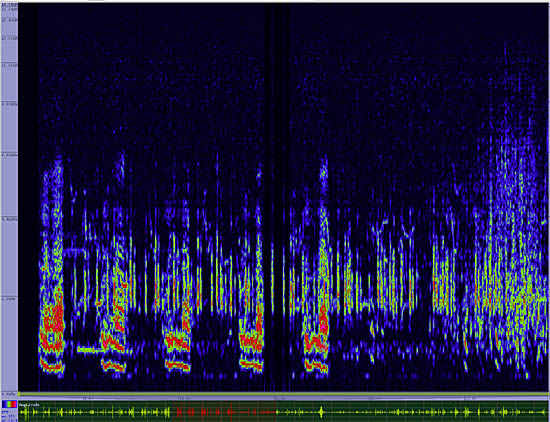Click the time ruler under the spectrogram
Viewport: 550px width, 422px height.
[x=284, y=398]
